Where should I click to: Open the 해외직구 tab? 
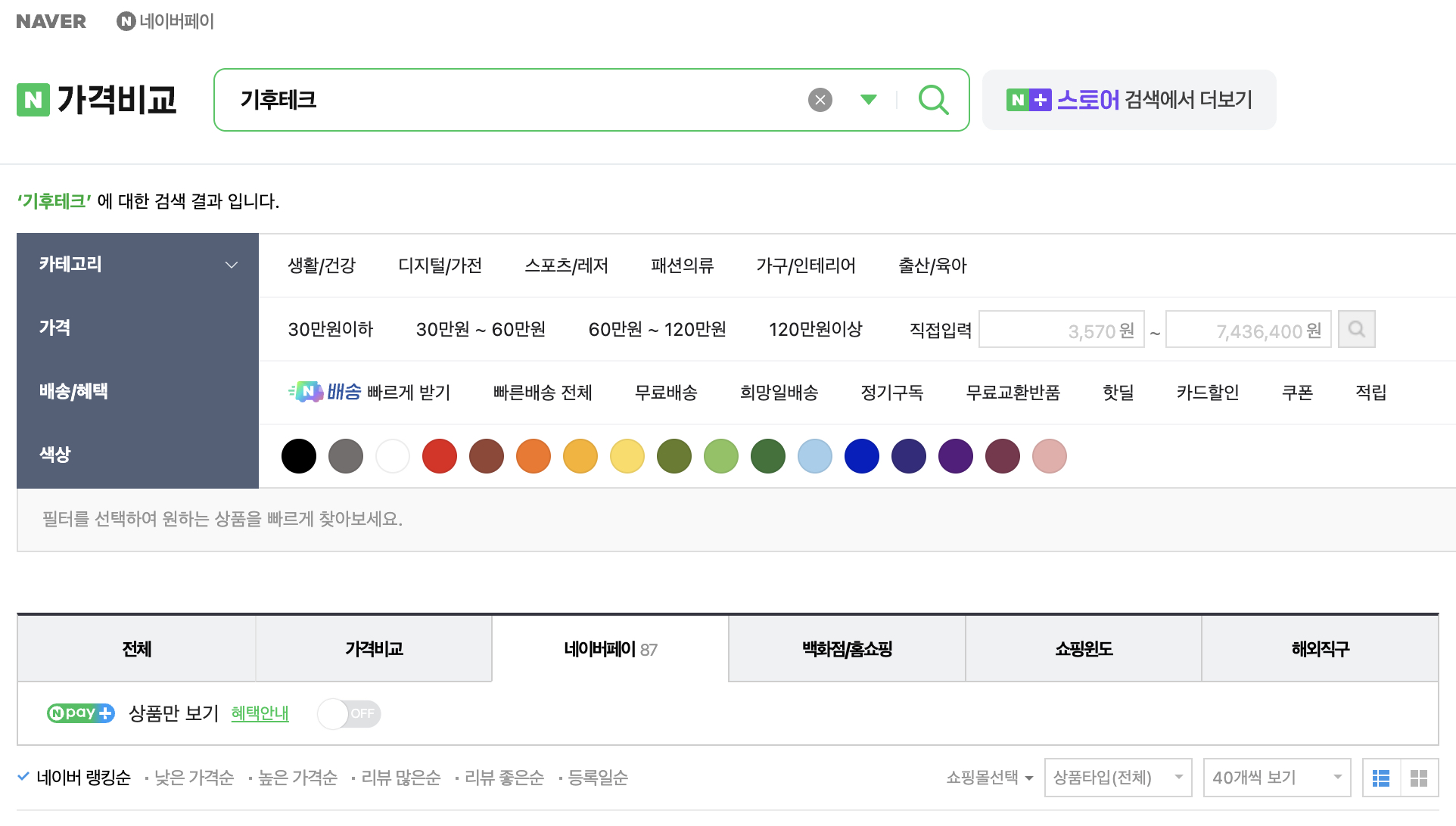pos(1320,649)
